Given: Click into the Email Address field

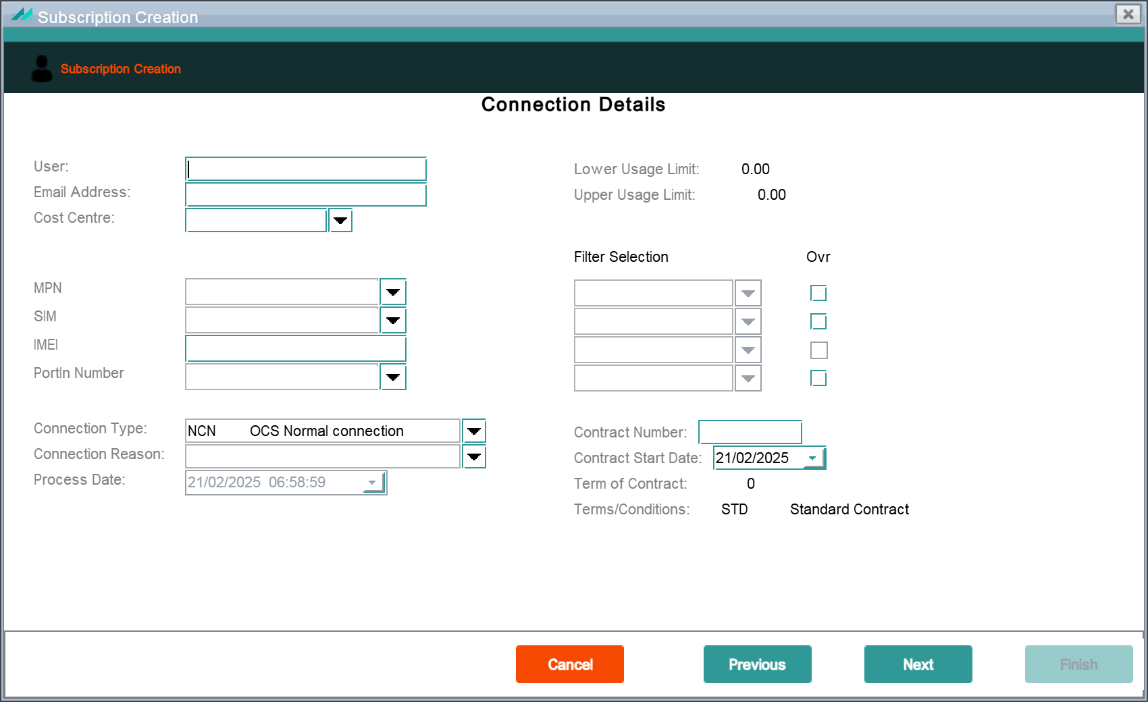Looking at the screenshot, I should click(x=306, y=195).
